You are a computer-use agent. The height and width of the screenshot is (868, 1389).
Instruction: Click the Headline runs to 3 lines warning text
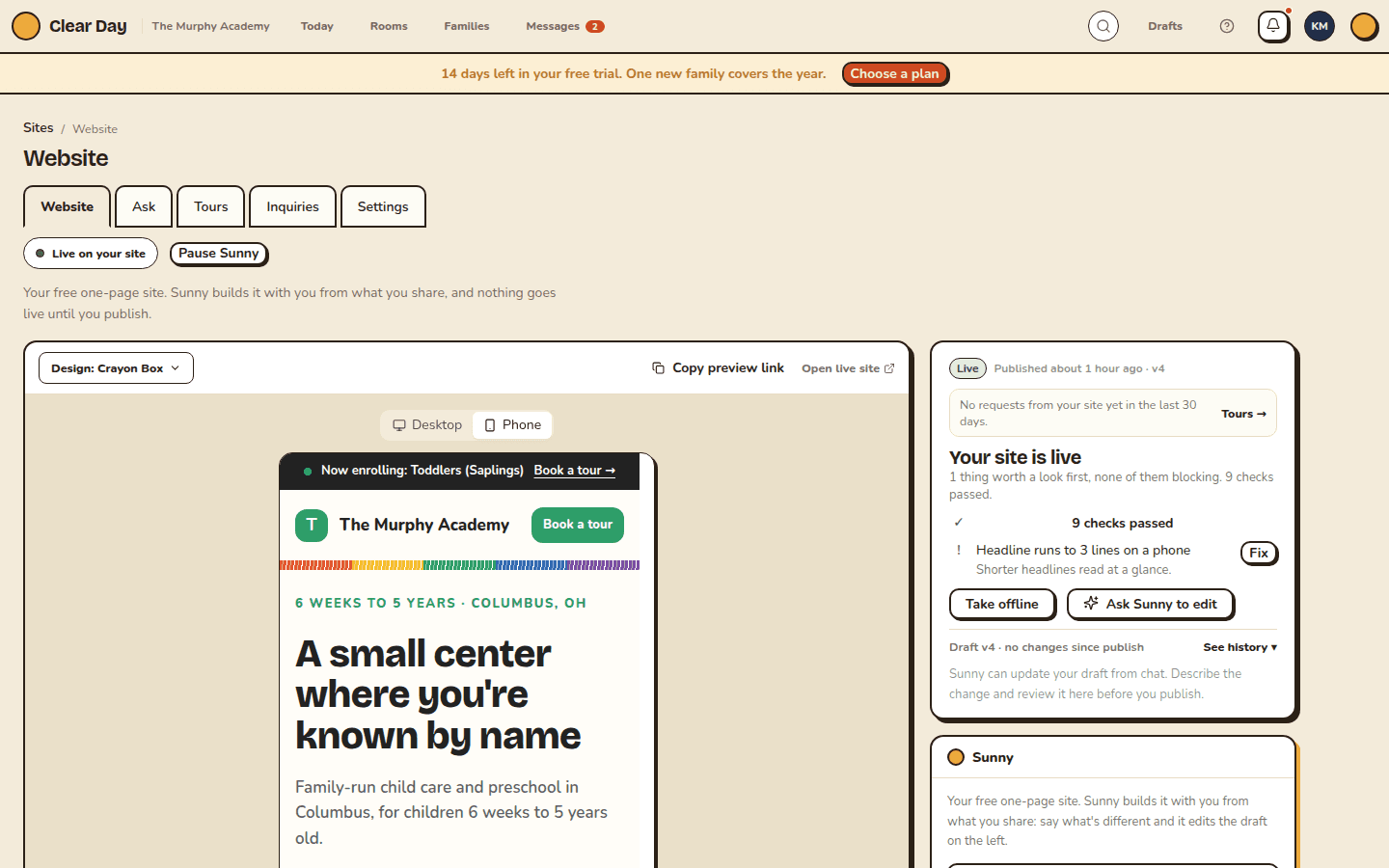pos(1083,551)
